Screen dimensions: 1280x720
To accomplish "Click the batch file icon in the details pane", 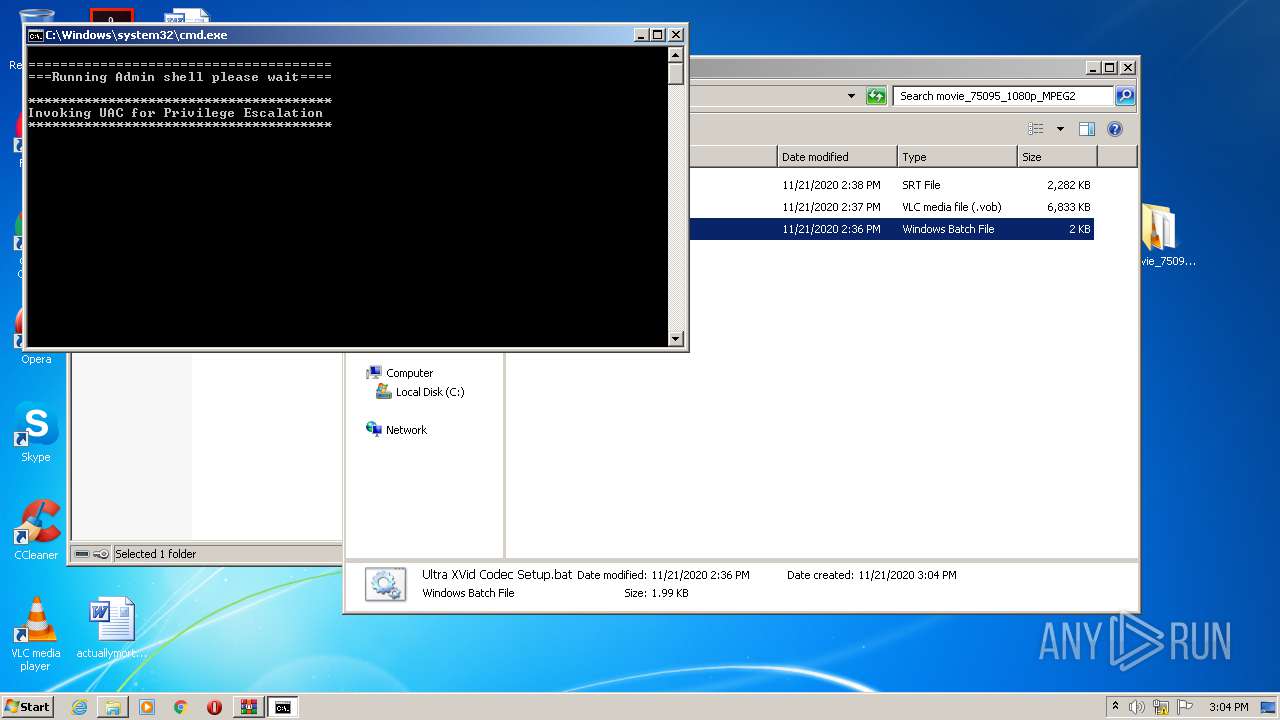I will click(385, 584).
